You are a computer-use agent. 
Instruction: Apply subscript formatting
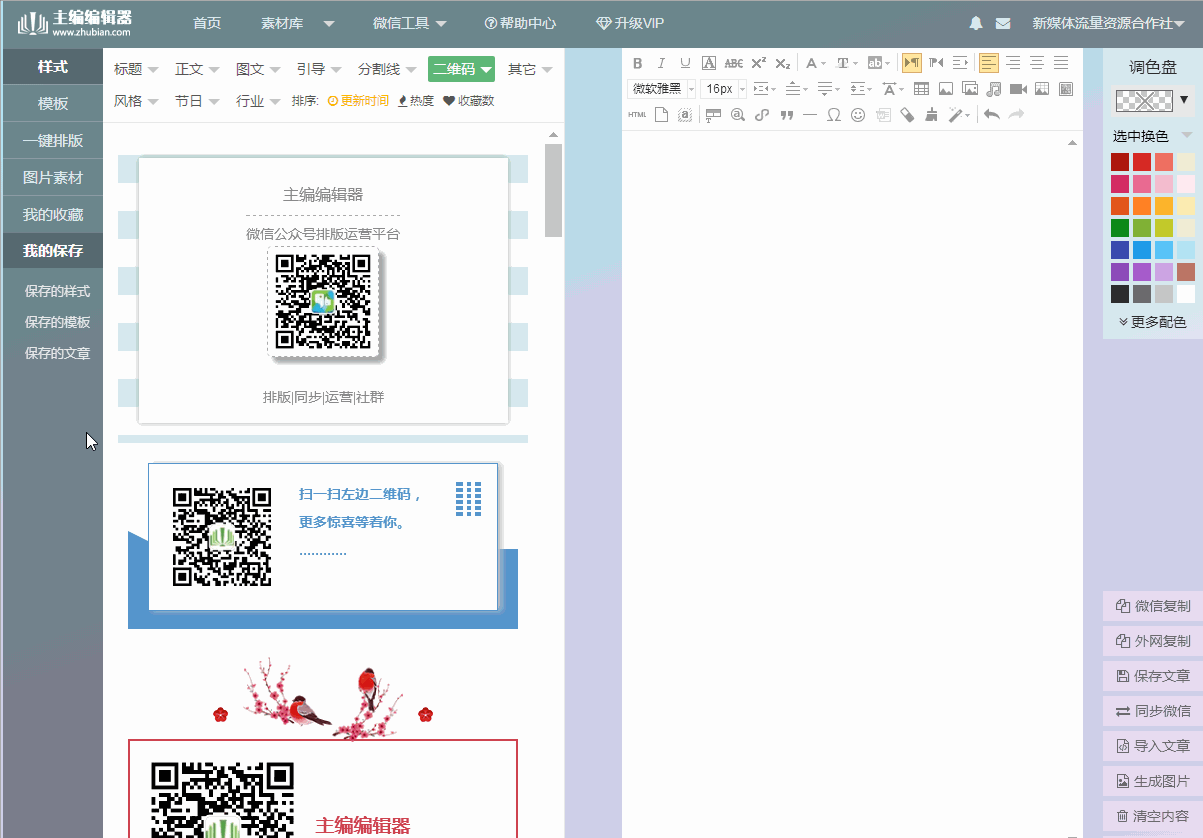tap(783, 63)
